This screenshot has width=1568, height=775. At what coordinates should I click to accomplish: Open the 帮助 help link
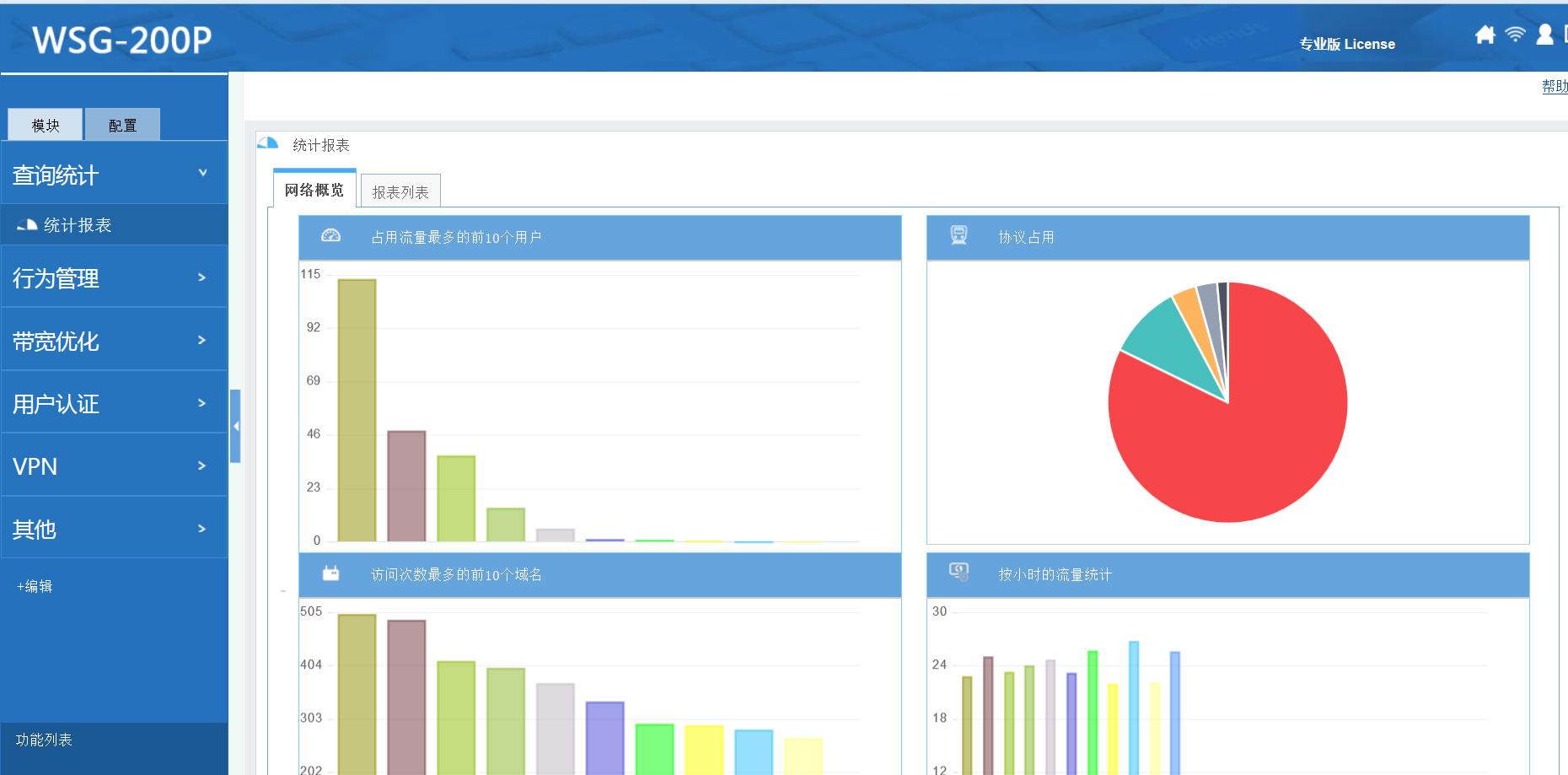1554,86
